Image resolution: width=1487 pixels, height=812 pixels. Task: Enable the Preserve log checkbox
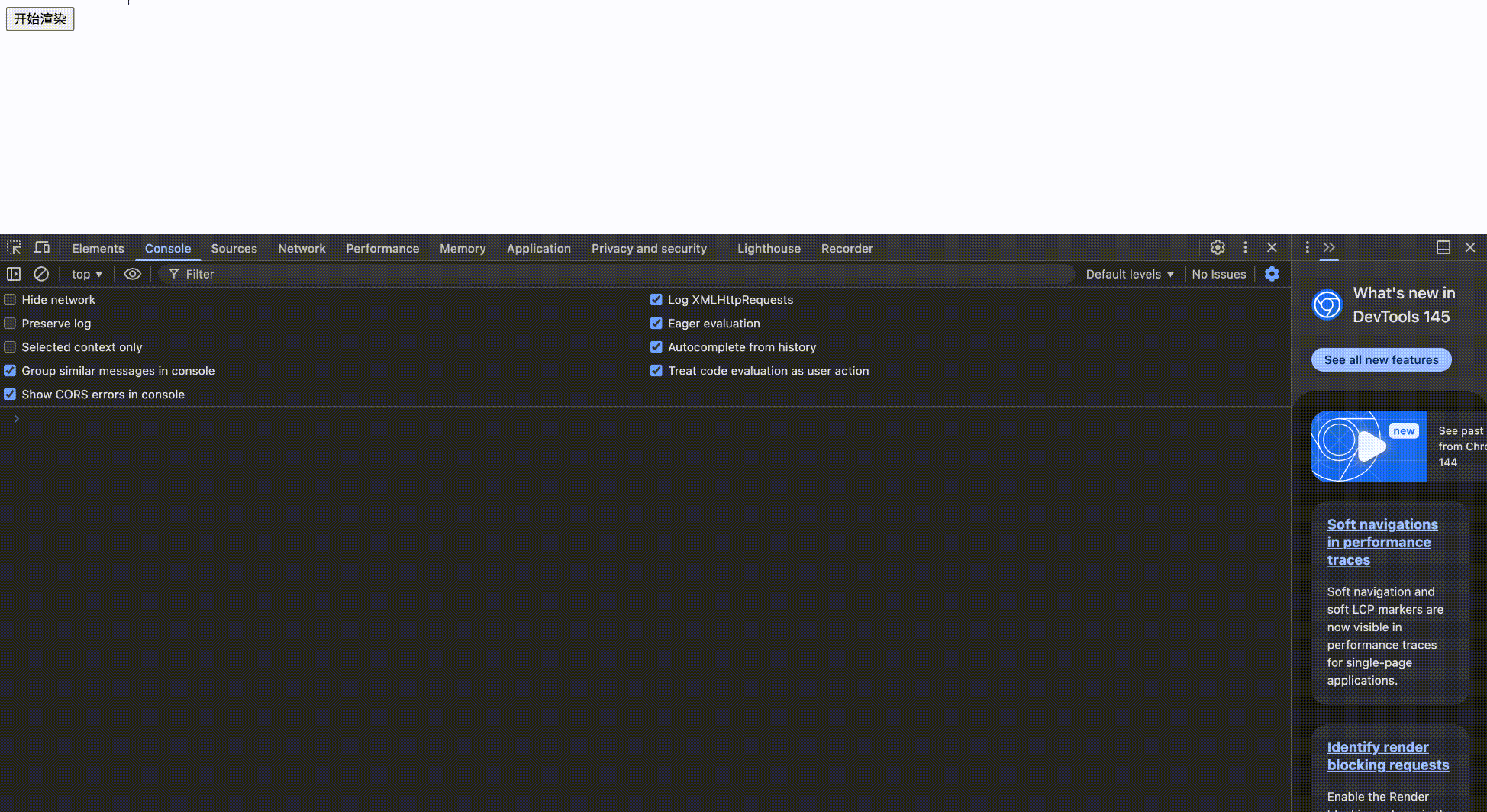[10, 324]
